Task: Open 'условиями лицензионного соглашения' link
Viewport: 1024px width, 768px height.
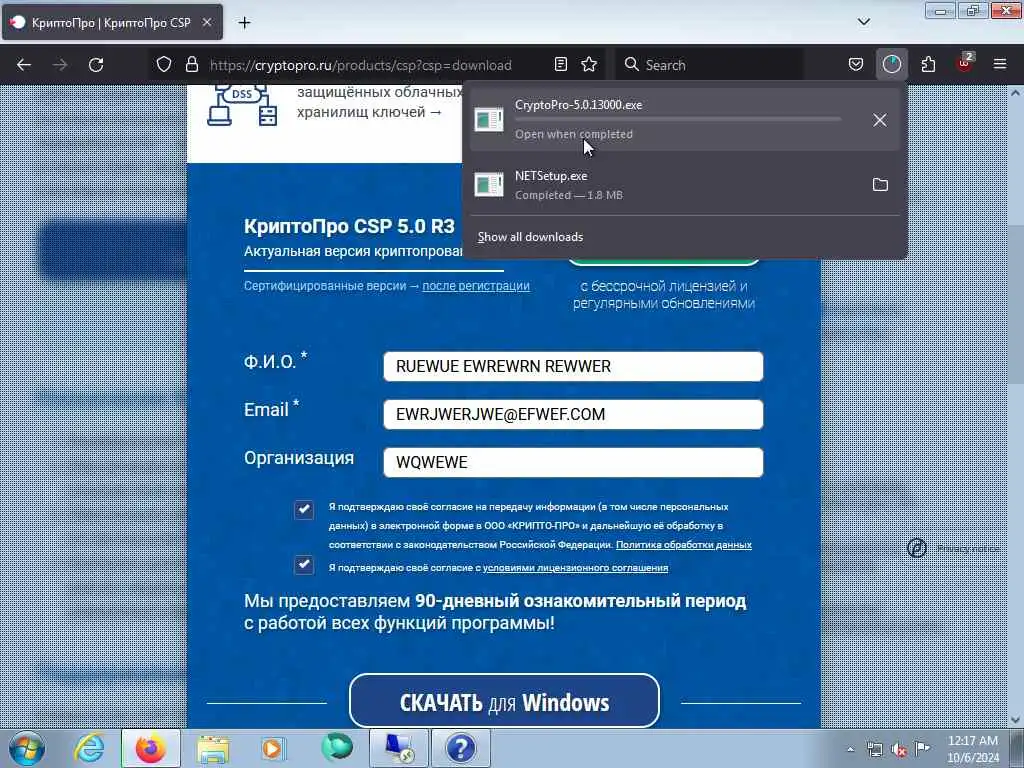Action: tap(575, 568)
